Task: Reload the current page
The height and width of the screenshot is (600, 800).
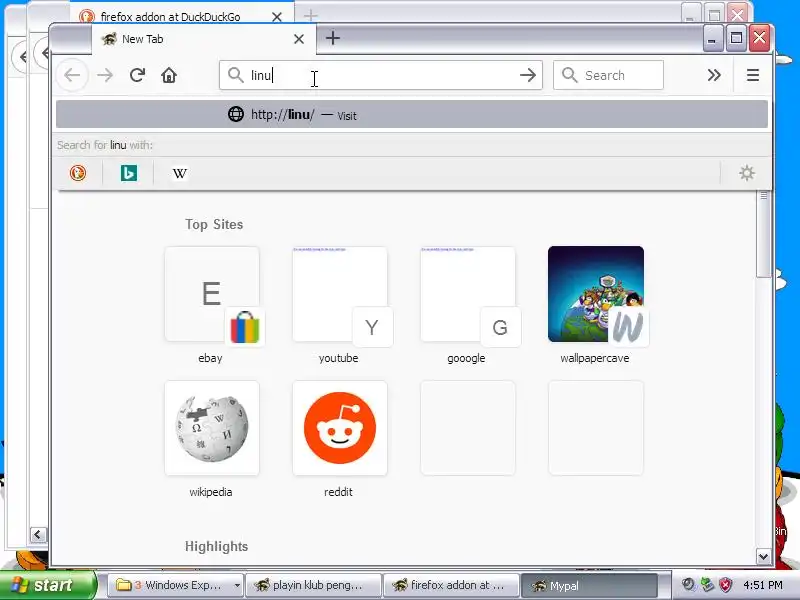Action: [x=137, y=76]
